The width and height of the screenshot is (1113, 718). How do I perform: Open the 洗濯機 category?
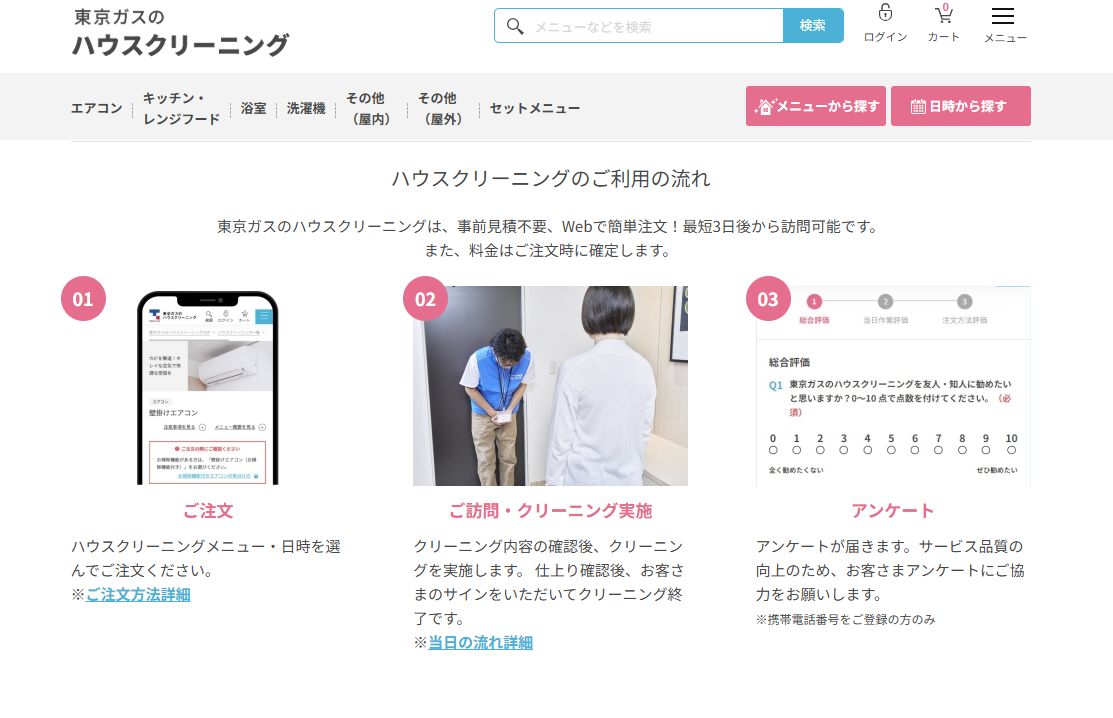click(x=306, y=108)
